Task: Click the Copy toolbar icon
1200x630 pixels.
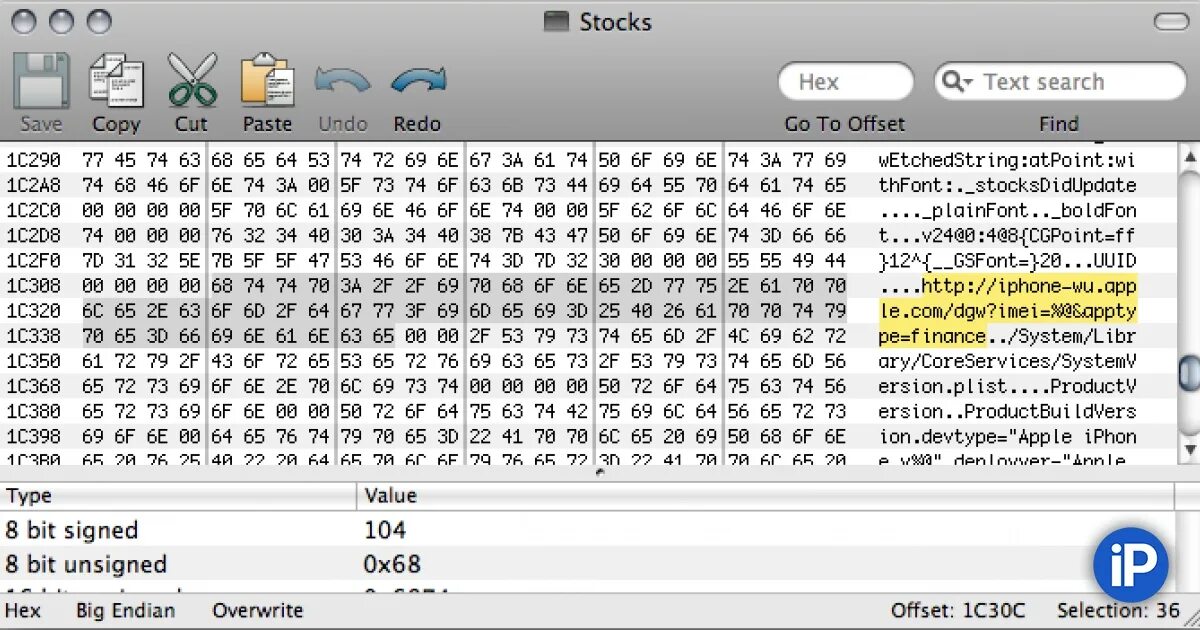Action: click(x=116, y=80)
